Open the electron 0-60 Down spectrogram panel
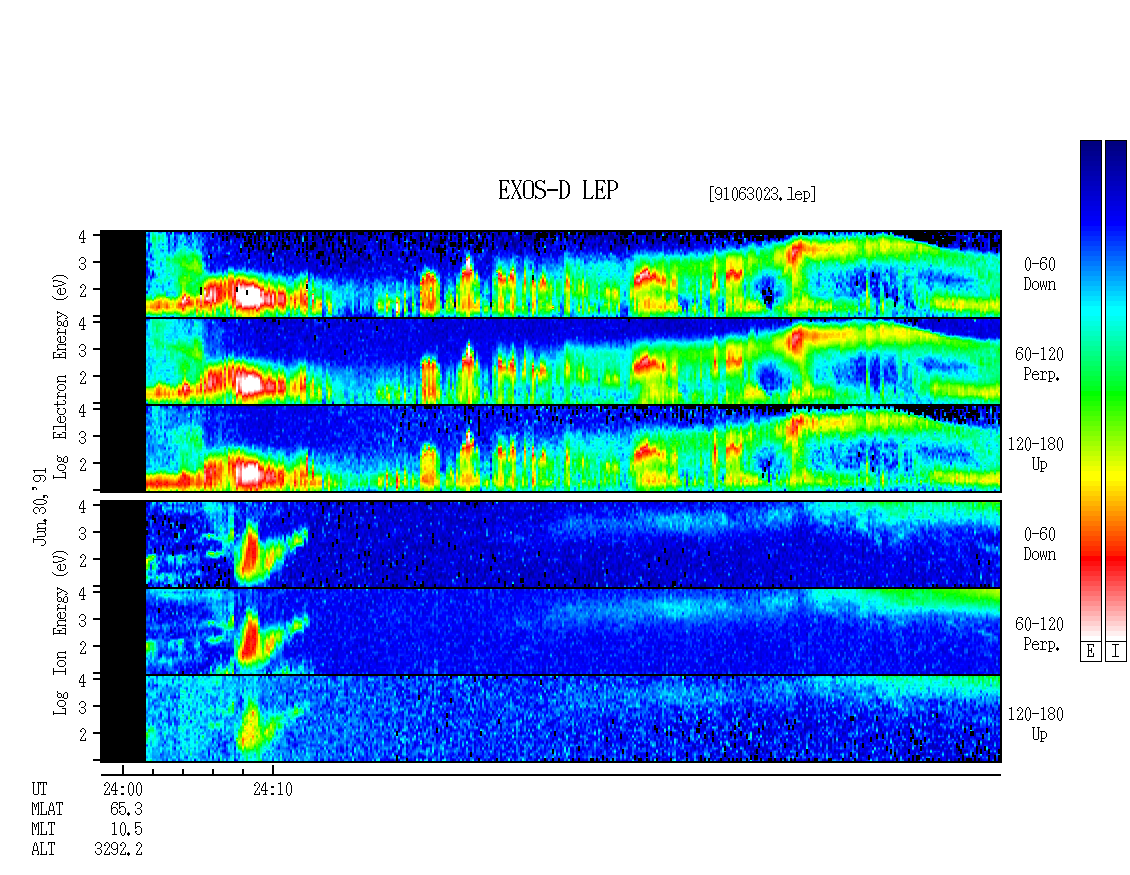This screenshot has width=1130, height=875. (551, 274)
